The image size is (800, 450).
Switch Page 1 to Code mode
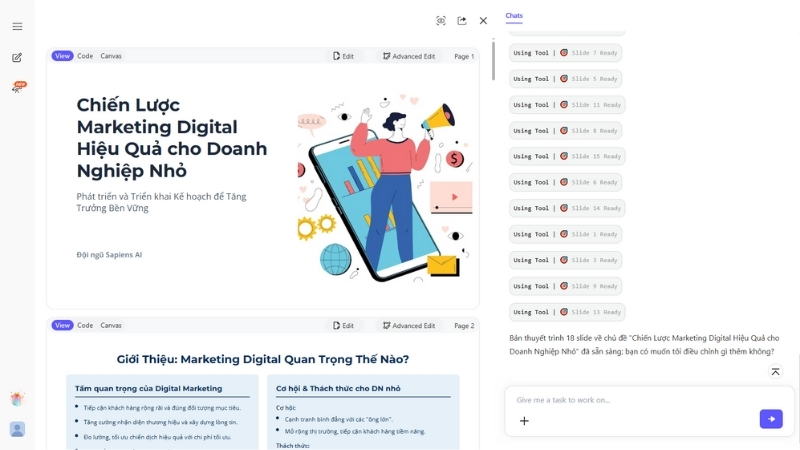(x=85, y=56)
